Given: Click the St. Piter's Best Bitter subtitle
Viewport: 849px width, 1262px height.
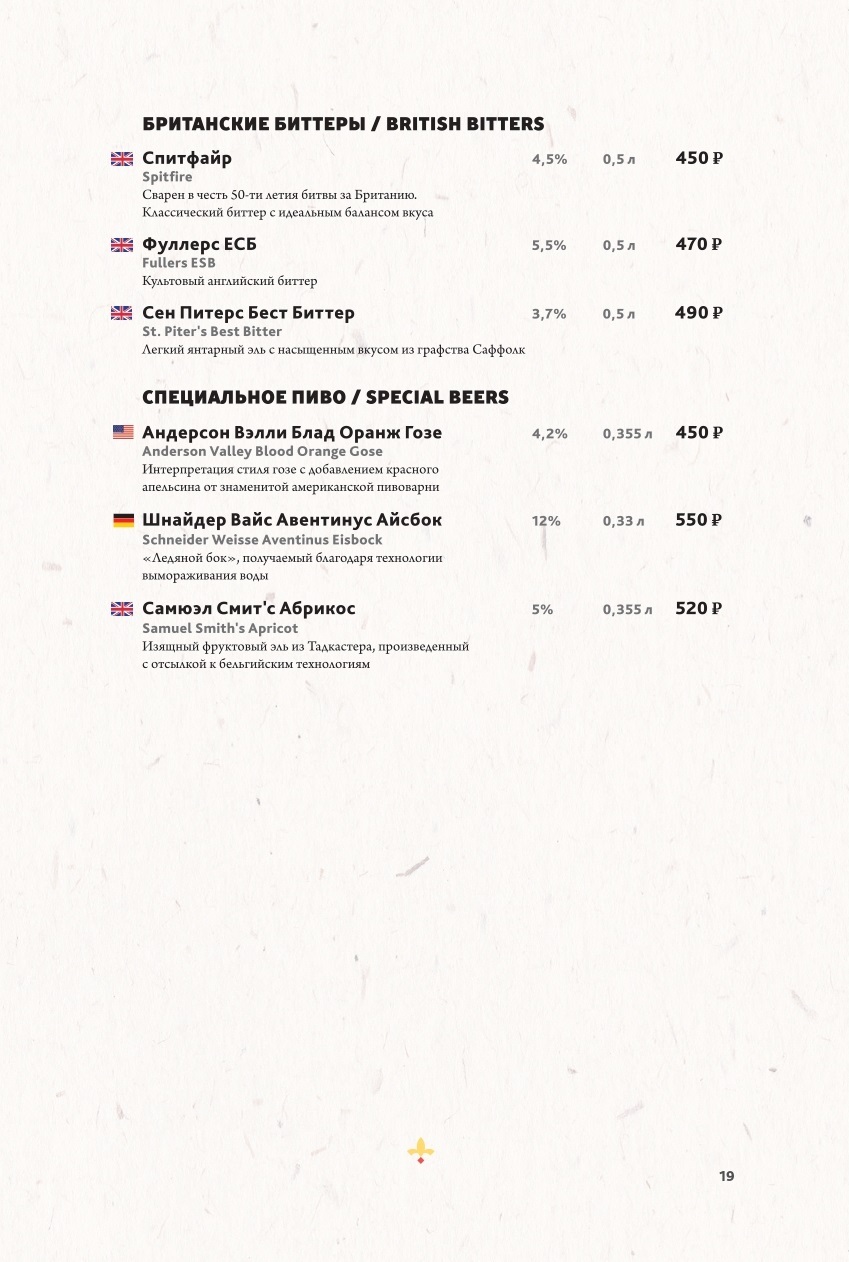Looking at the screenshot, I should 212,331.
